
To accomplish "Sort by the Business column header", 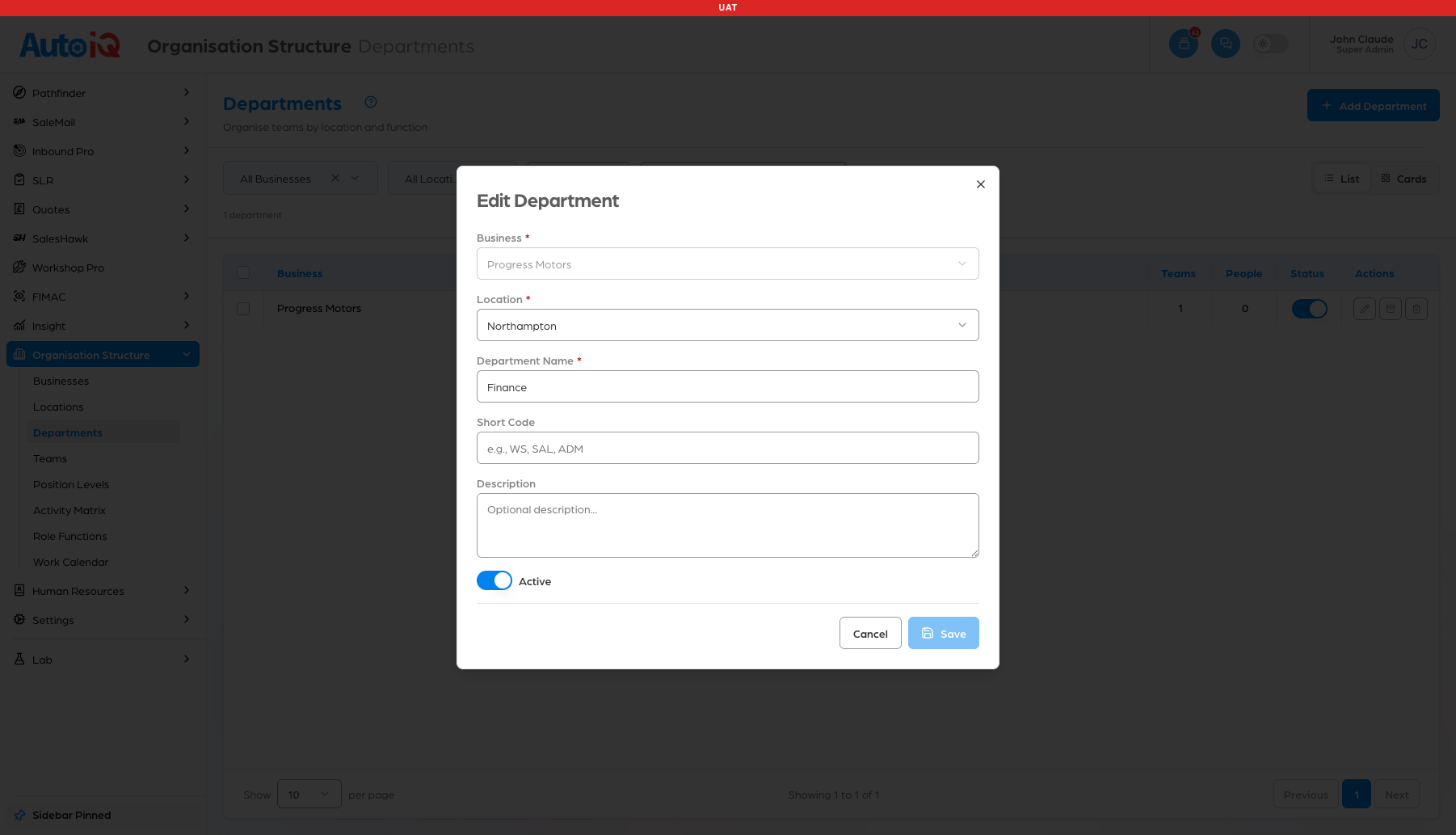I will click(300, 273).
